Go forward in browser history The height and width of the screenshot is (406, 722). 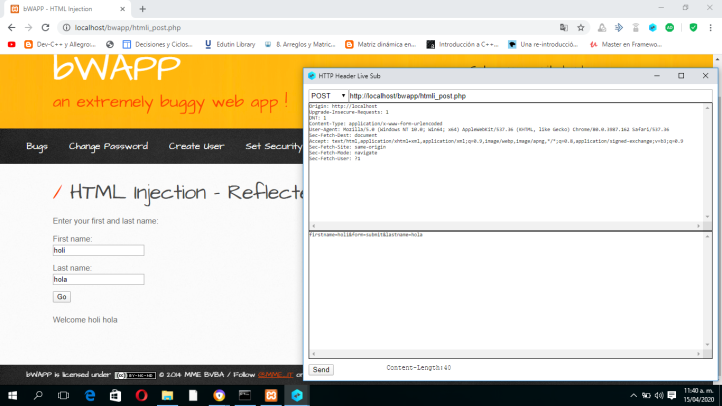pyautogui.click(x=29, y=28)
